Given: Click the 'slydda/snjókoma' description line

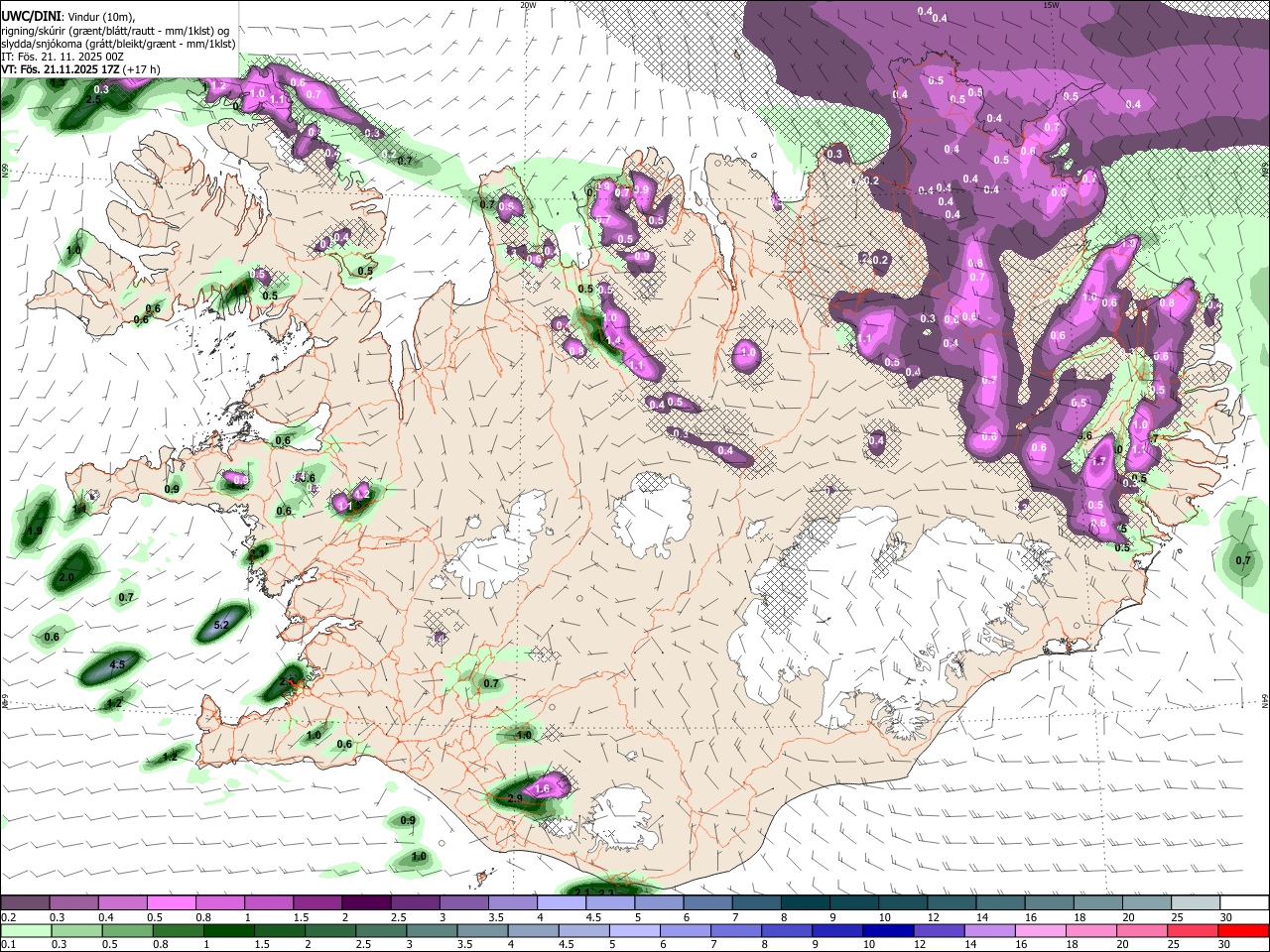Looking at the screenshot, I should (x=118, y=44).
